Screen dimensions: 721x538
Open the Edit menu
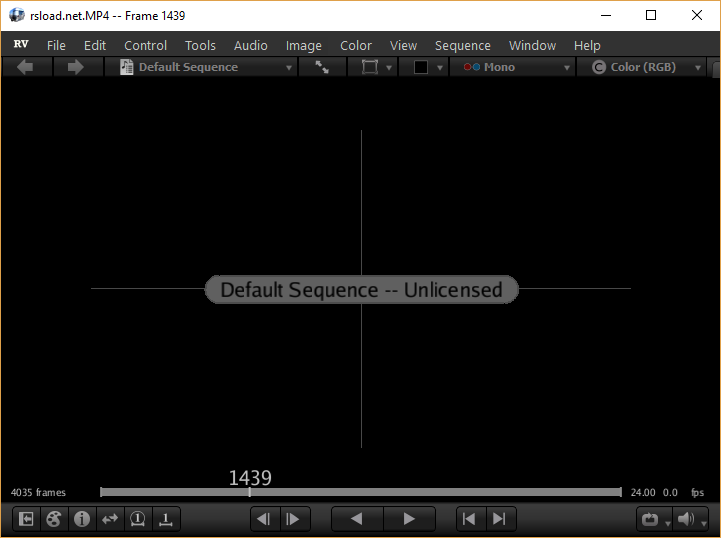[x=95, y=46]
